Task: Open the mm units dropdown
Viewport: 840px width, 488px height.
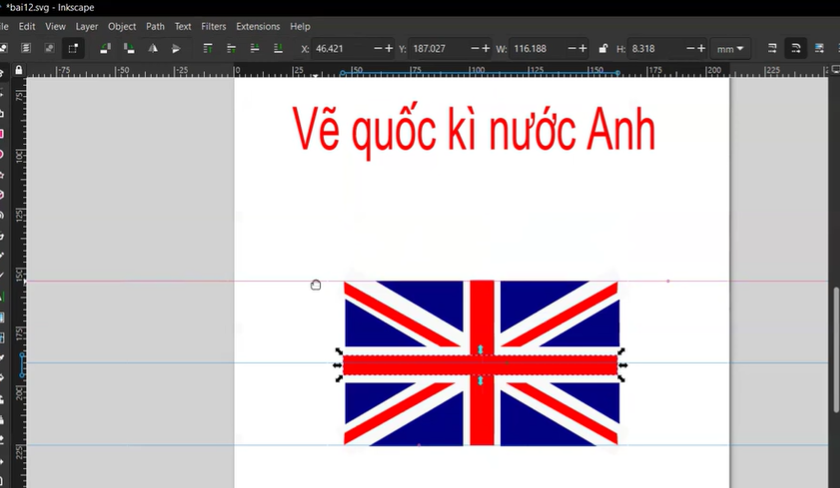Action: click(731, 48)
